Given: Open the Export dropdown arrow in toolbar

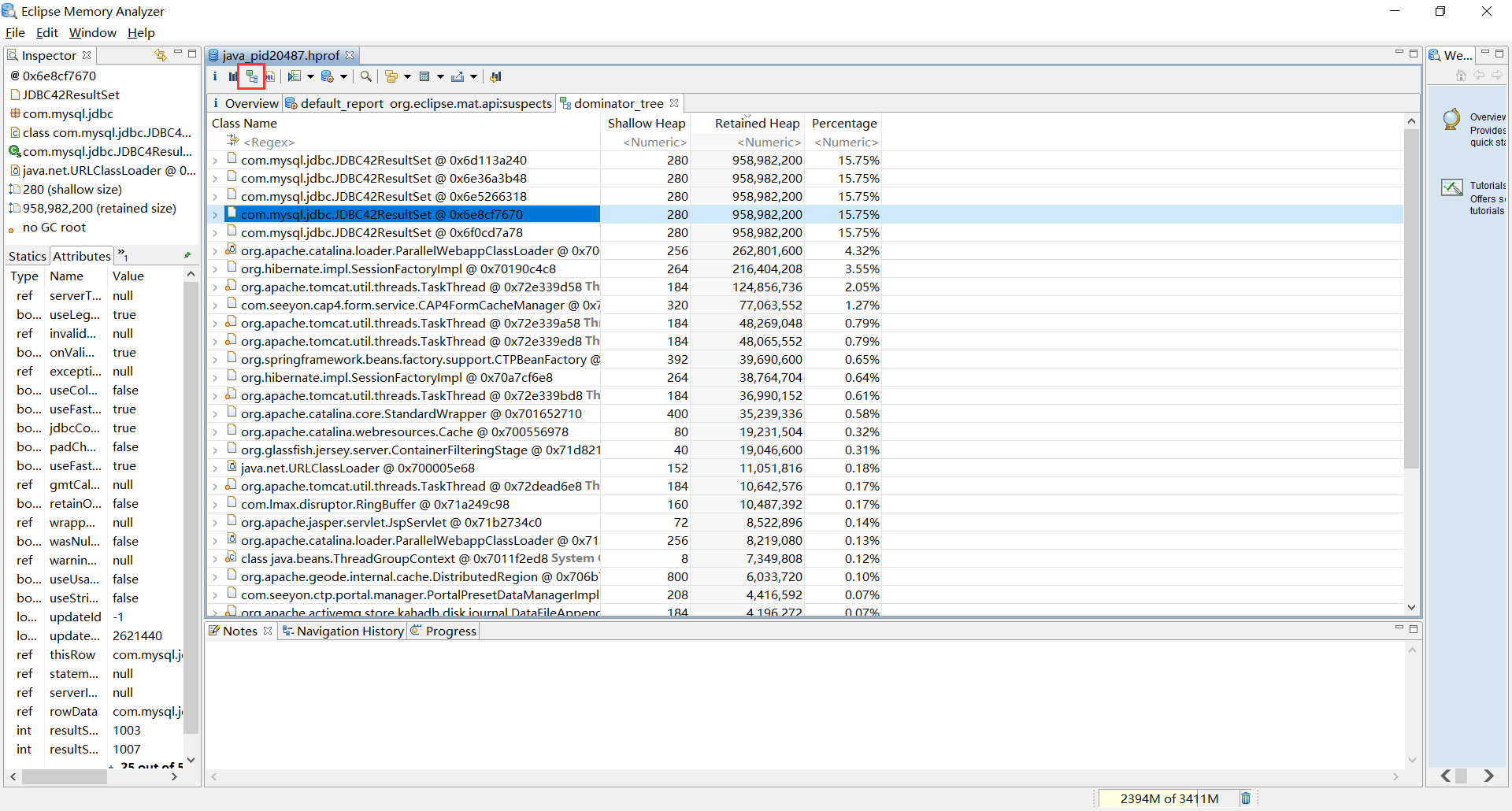Looking at the screenshot, I should [473, 76].
